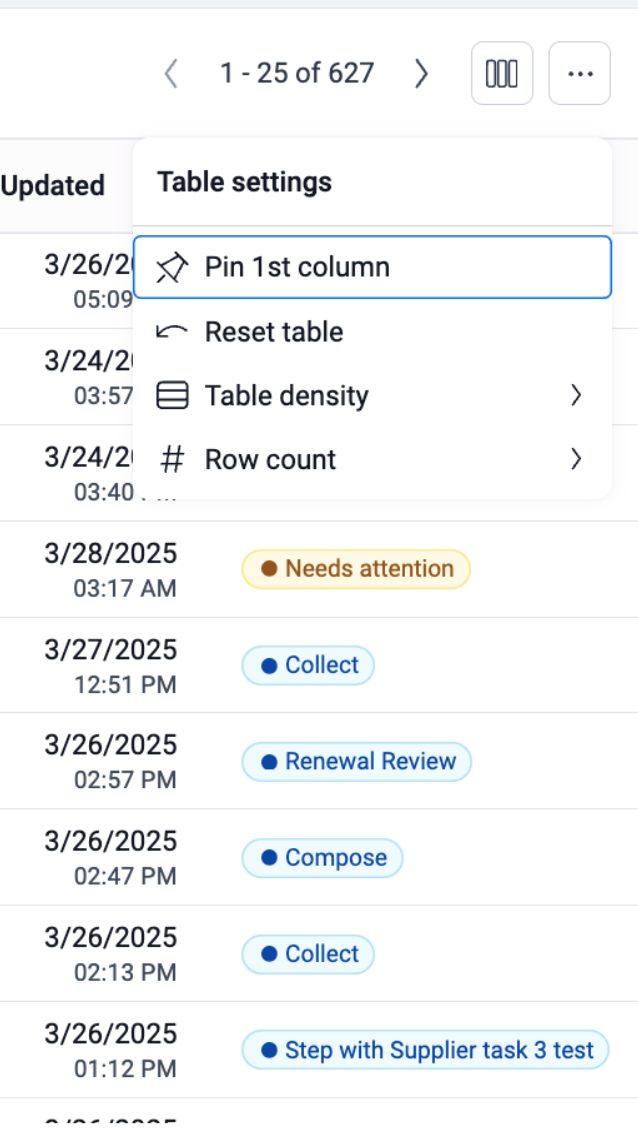Choose Reset table from the settings menu

273,332
